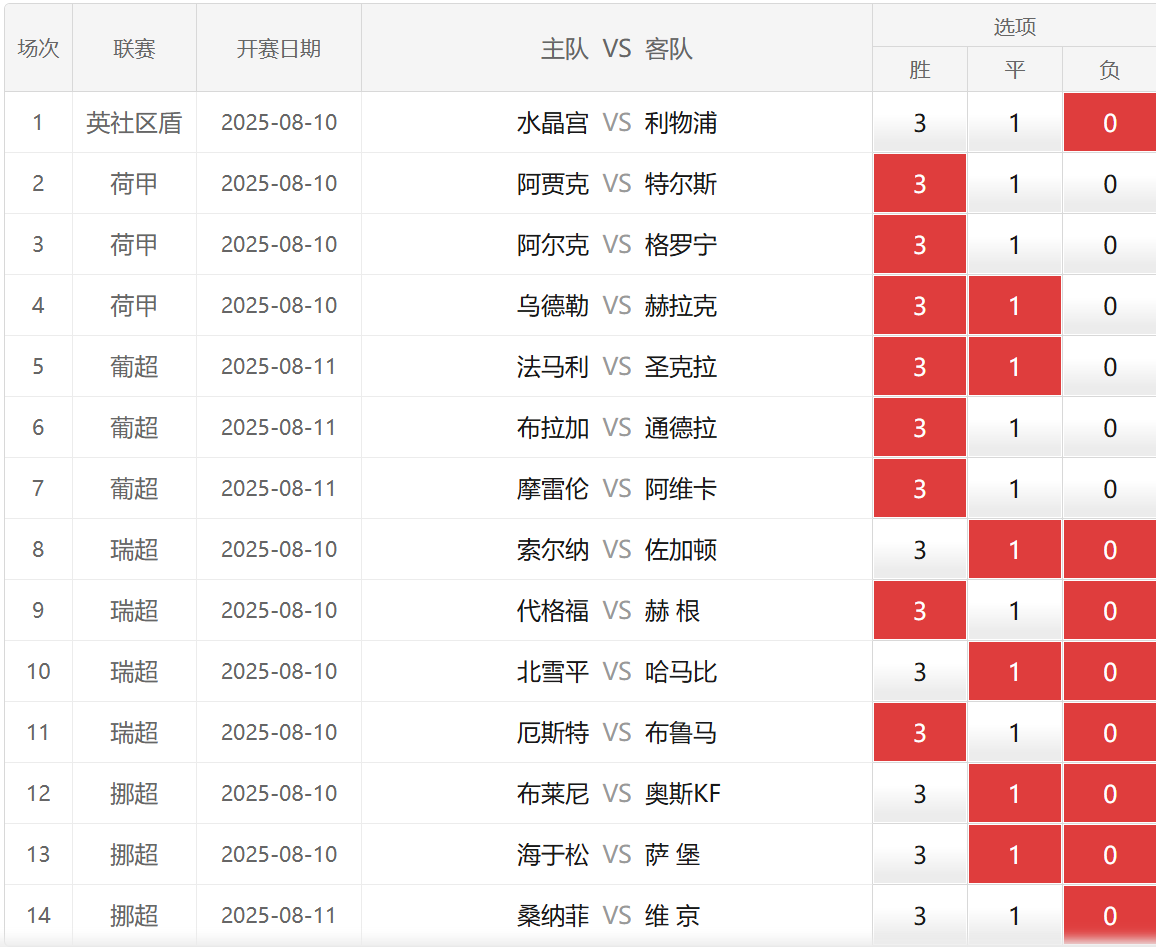Select loss option 0 for 乌德勒 VS 赫拉克
Viewport: 1156px width, 952px height.
tap(1110, 305)
